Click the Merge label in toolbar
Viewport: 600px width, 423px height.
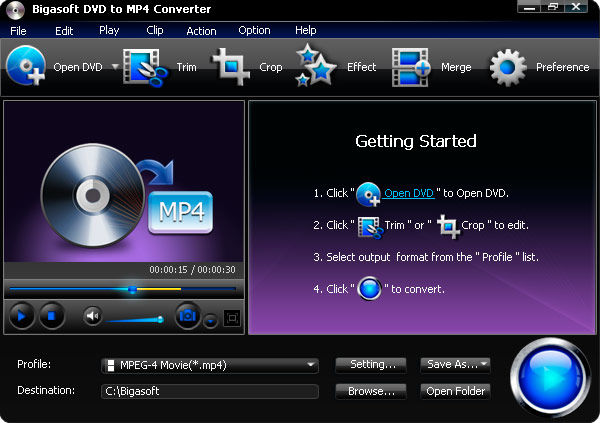click(x=456, y=67)
